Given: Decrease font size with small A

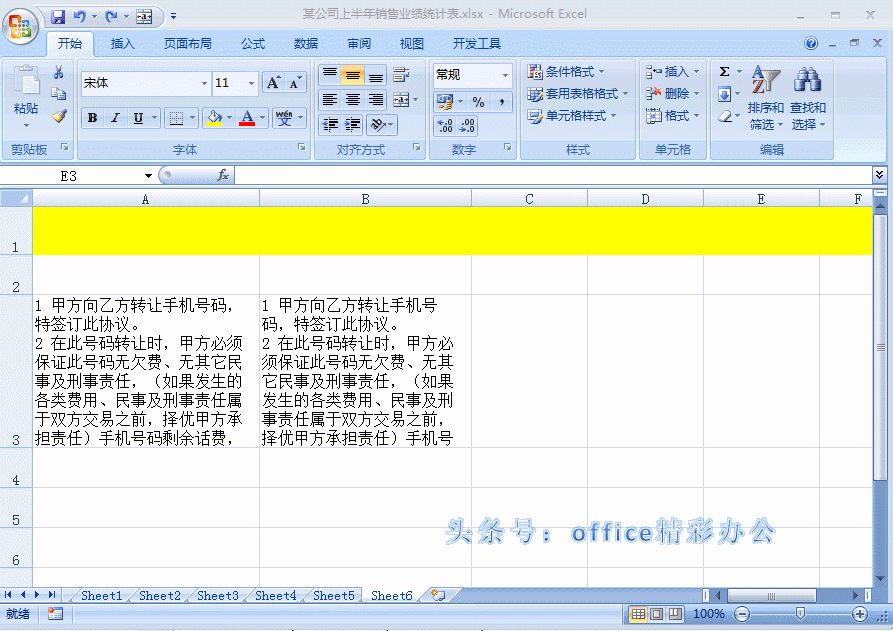Looking at the screenshot, I should tap(294, 83).
